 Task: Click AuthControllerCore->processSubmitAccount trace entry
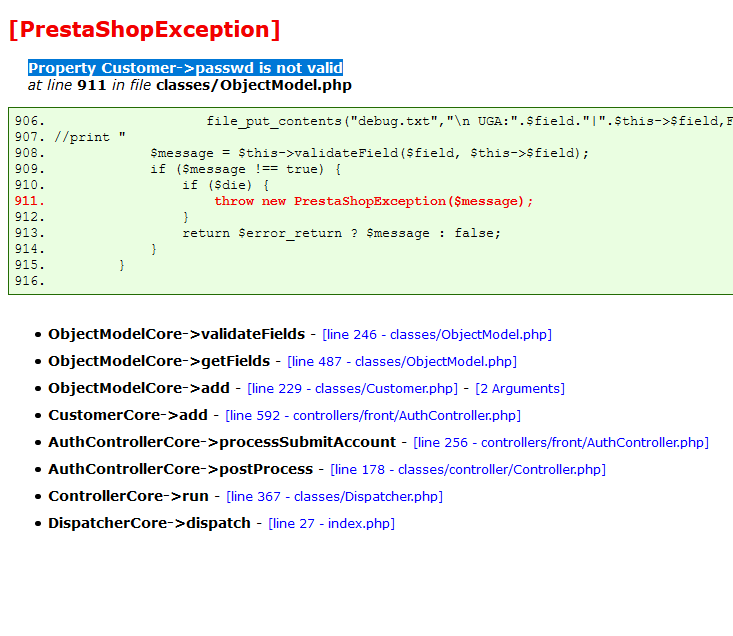point(222,443)
